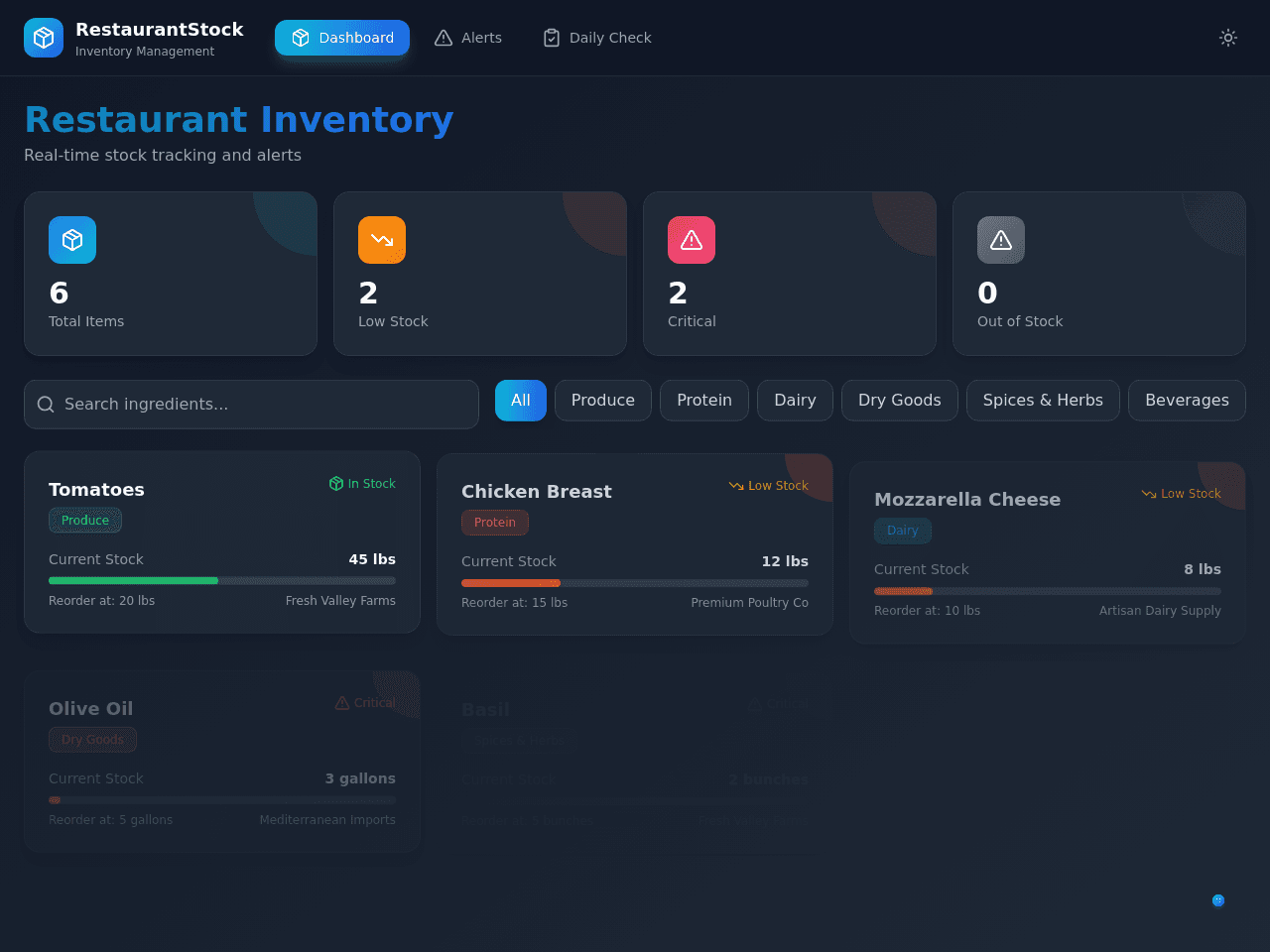Screen dimensions: 1270x952
Task: Filter by Dry Goods category
Action: click(x=900, y=401)
